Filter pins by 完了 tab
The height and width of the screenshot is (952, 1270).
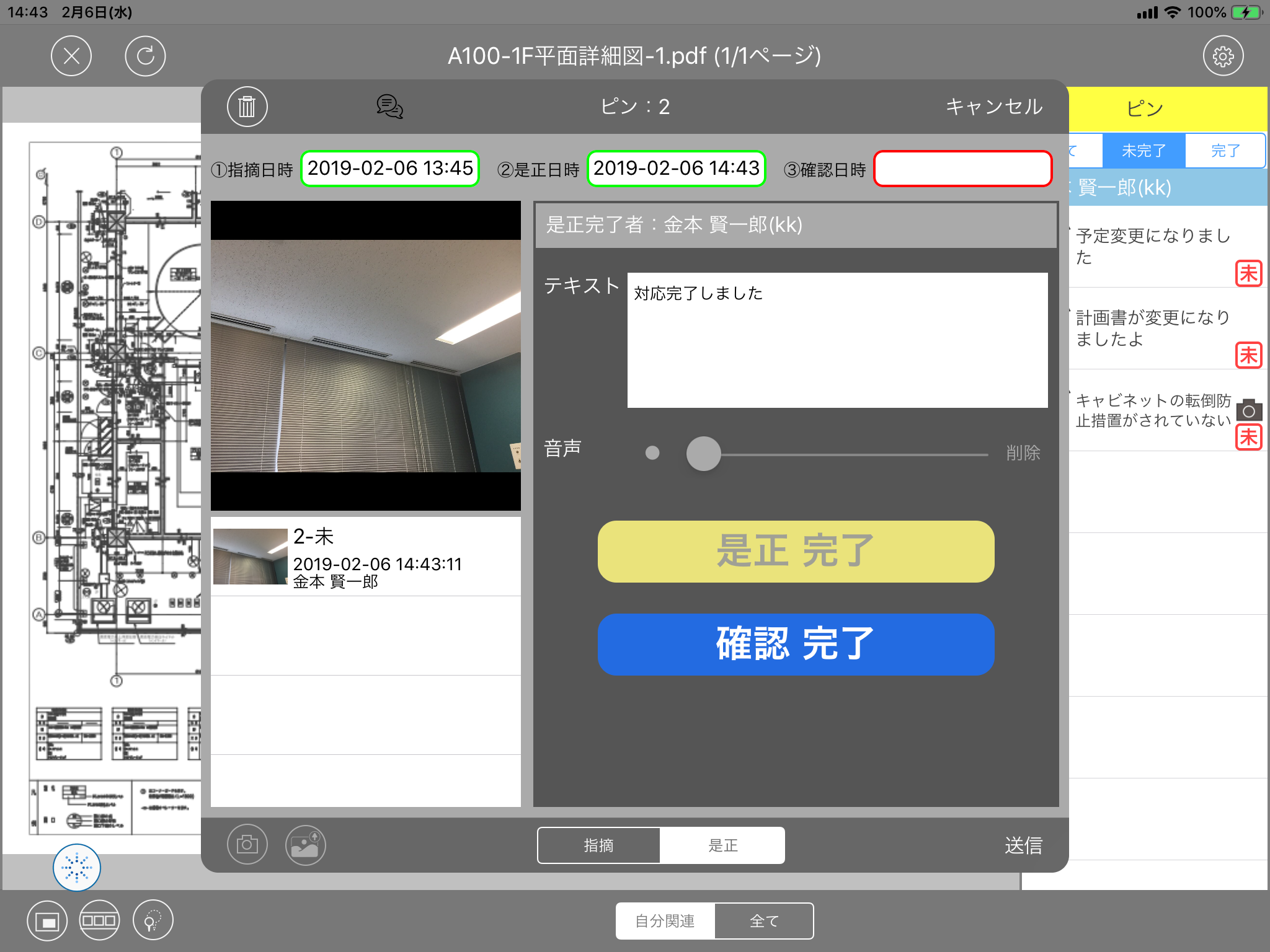click(1225, 151)
